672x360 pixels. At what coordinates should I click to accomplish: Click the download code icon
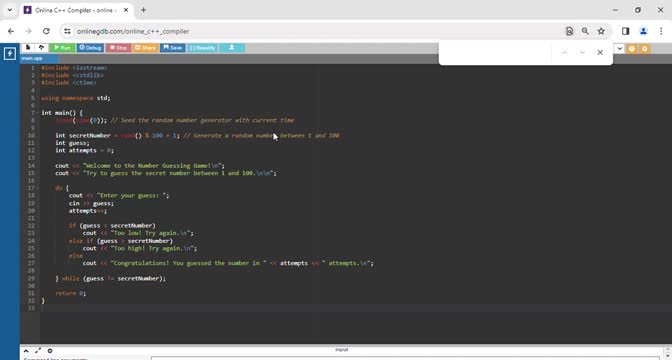(x=231, y=48)
